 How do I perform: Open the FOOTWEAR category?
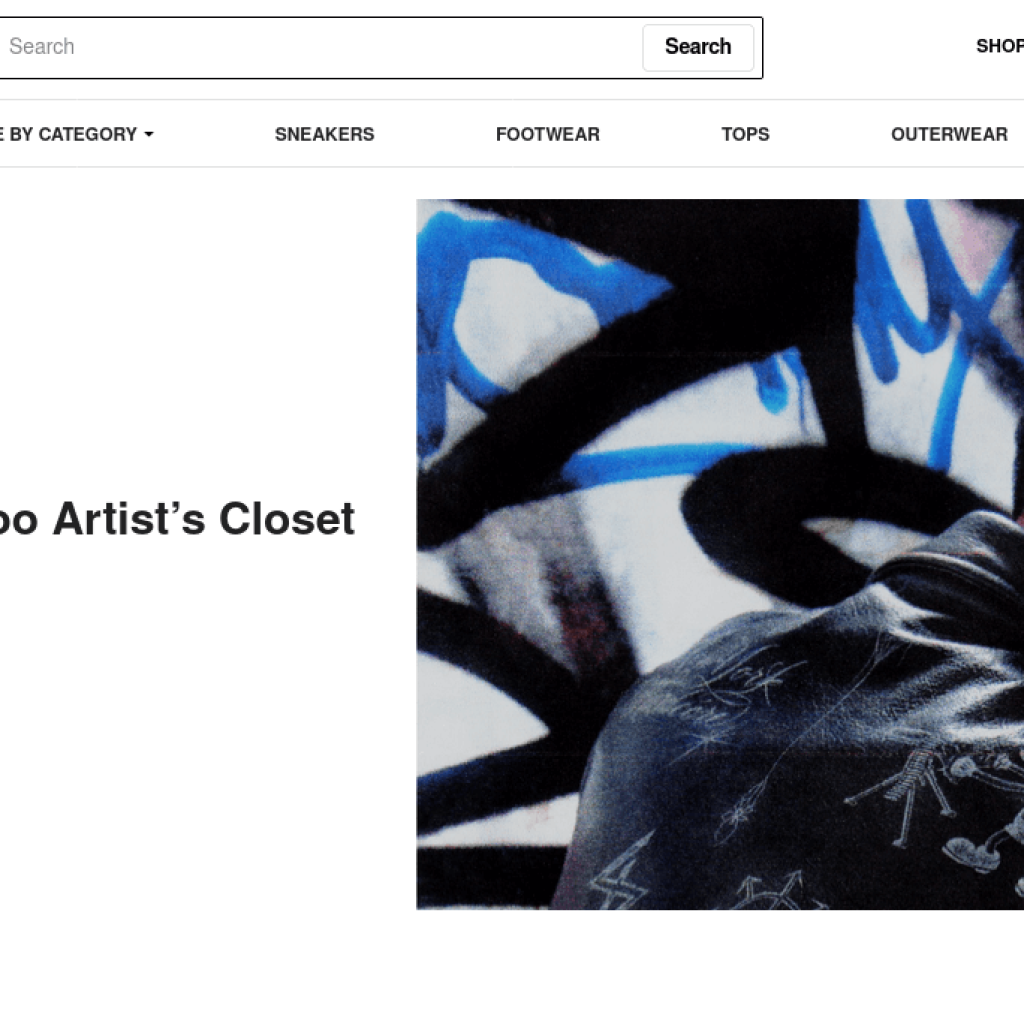pyautogui.click(x=547, y=134)
